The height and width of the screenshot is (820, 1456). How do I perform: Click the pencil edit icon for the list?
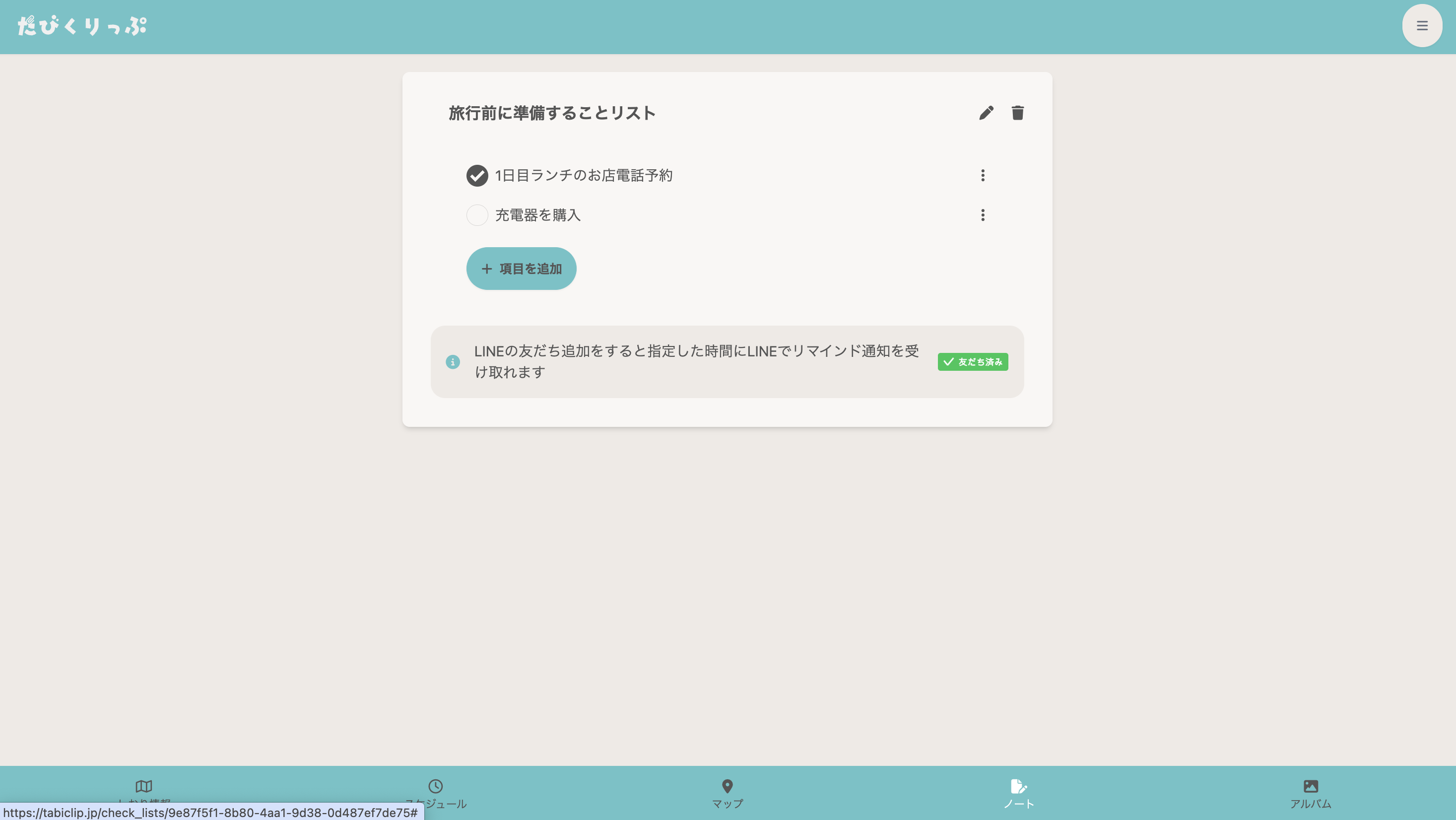pos(986,113)
